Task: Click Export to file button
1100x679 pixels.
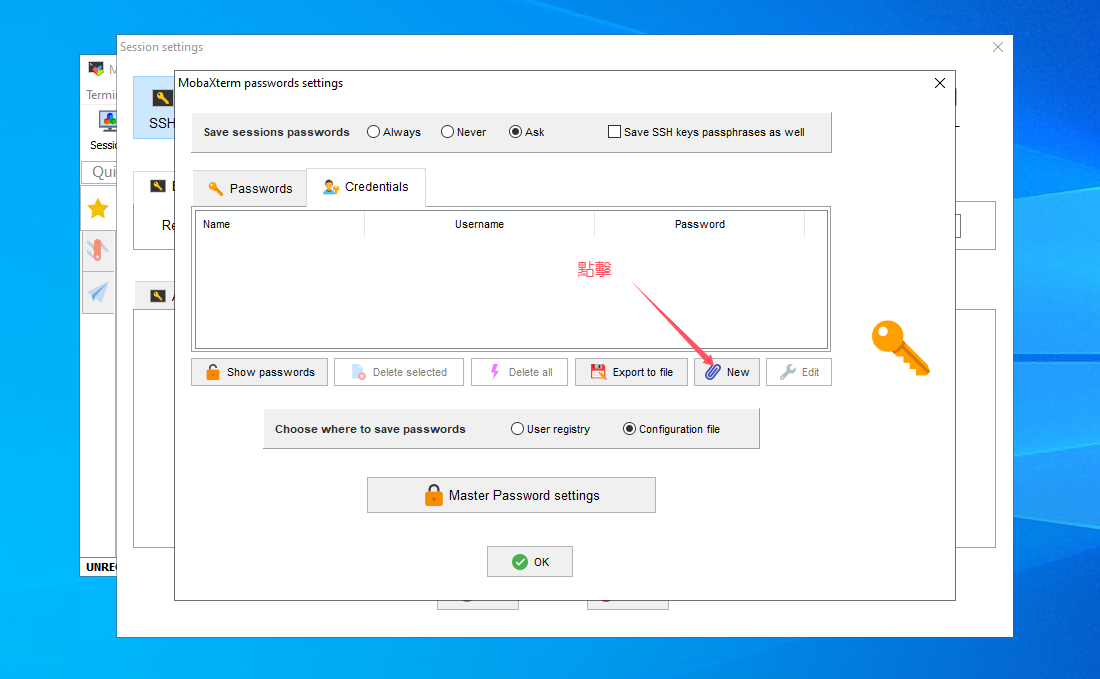Action: click(631, 372)
